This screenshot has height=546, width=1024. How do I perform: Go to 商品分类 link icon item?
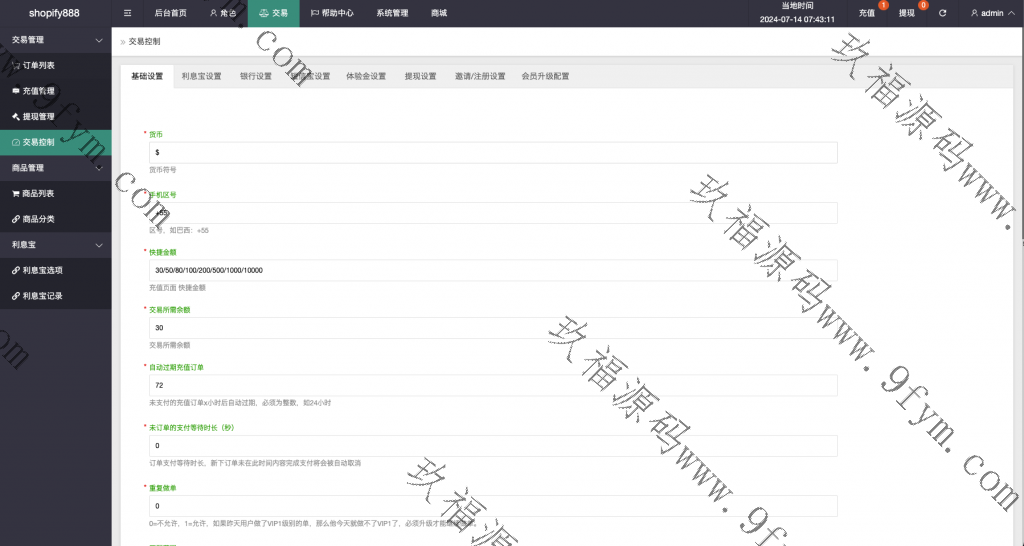15,219
